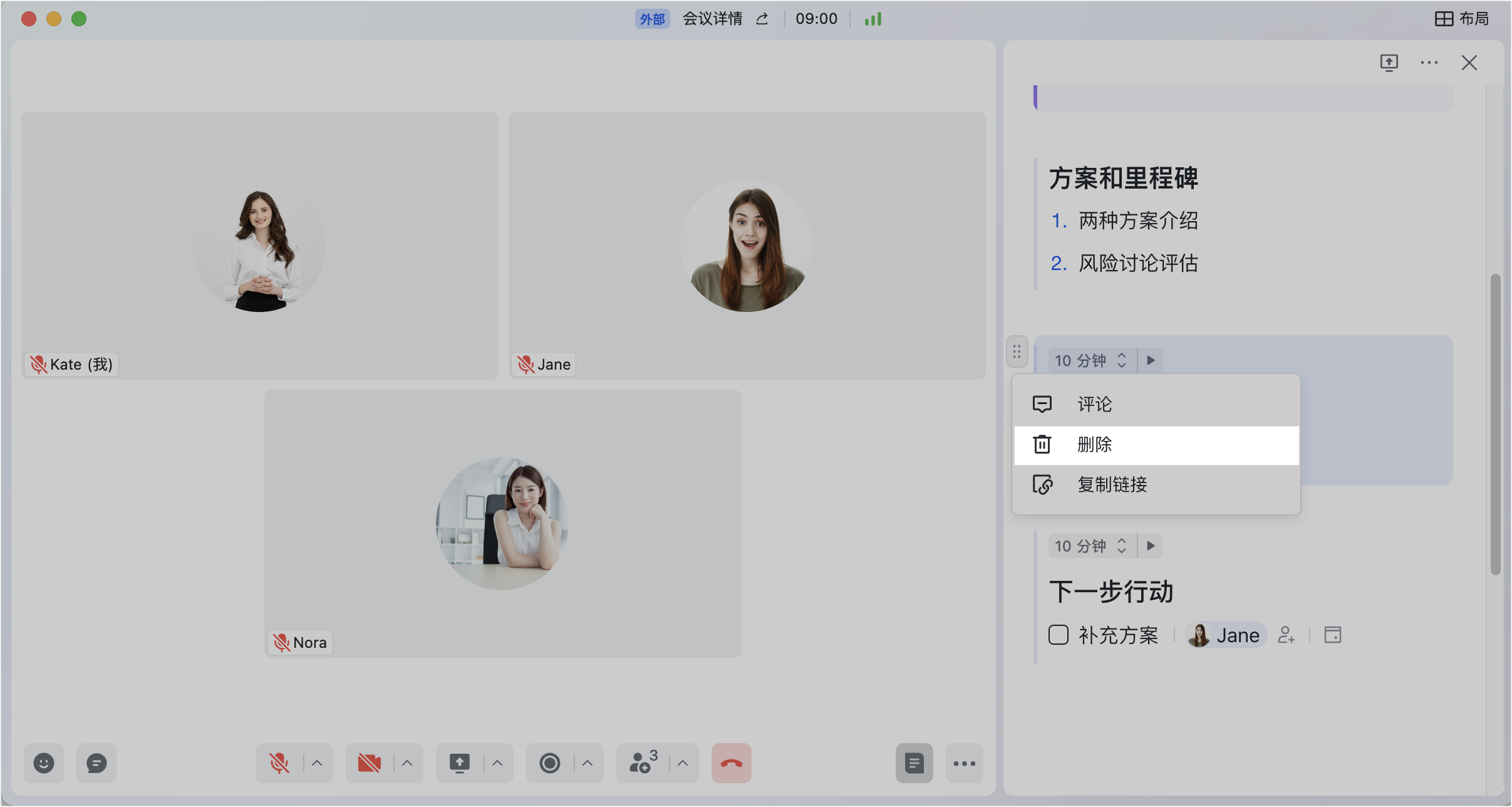Select Jane's video tile
The width and height of the screenshot is (1512, 807).
747,245
